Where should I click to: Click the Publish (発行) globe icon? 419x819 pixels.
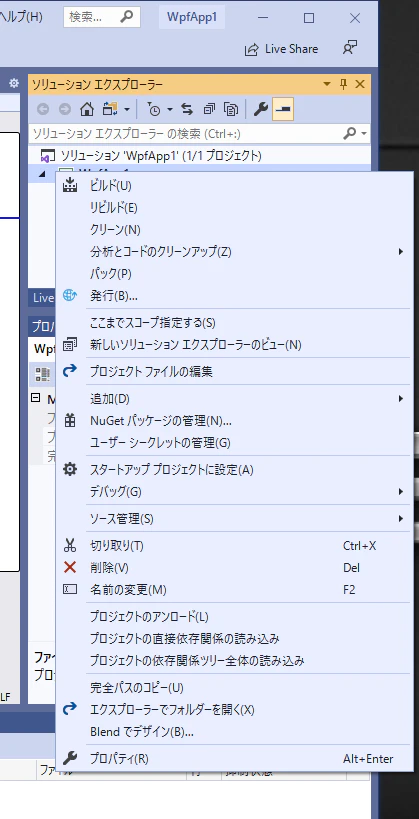point(69,296)
